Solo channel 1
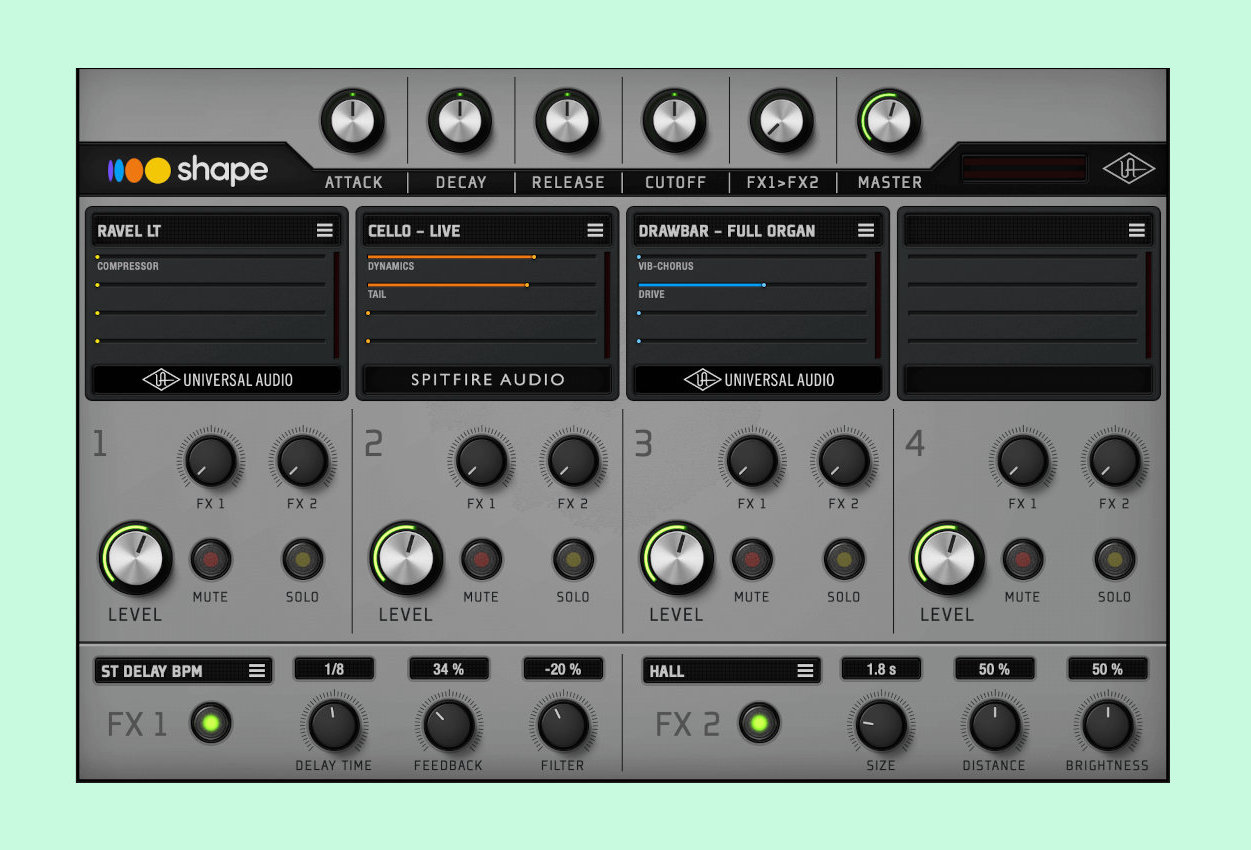The image size is (1251, 850). coord(302,559)
